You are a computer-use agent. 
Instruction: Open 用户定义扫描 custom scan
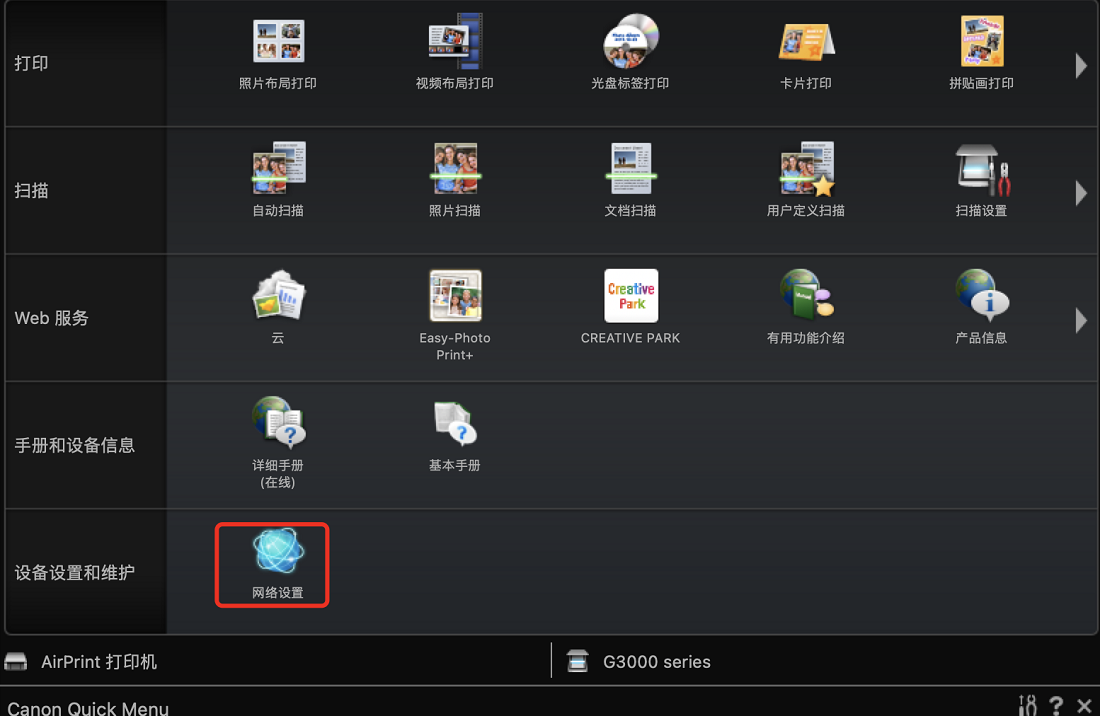[x=805, y=180]
